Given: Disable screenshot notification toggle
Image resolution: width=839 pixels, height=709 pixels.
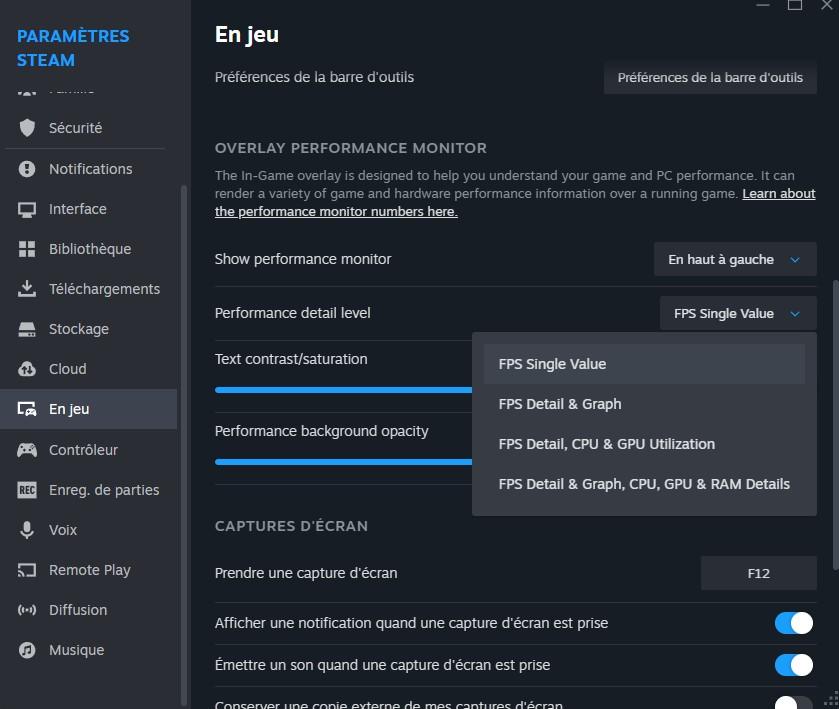Looking at the screenshot, I should pos(794,623).
